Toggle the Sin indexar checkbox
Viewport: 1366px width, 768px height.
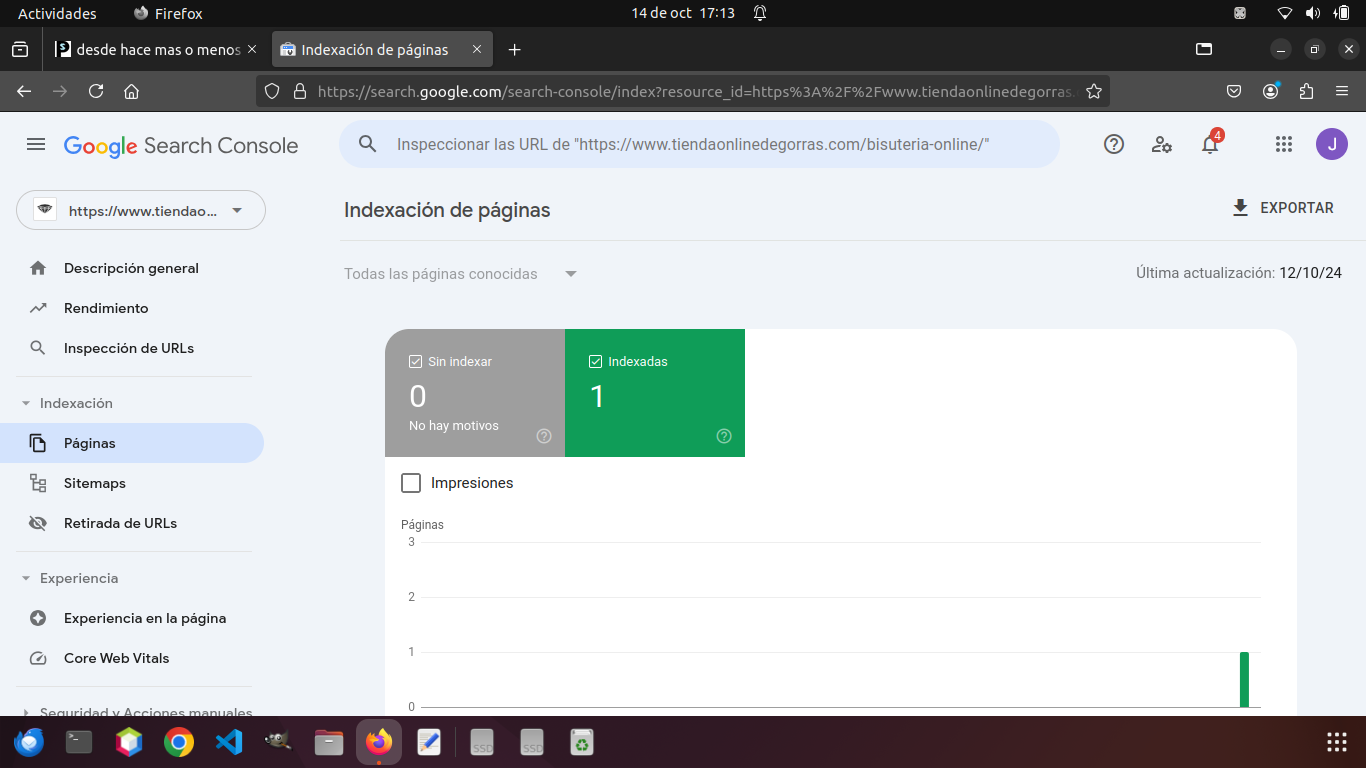[x=416, y=361]
